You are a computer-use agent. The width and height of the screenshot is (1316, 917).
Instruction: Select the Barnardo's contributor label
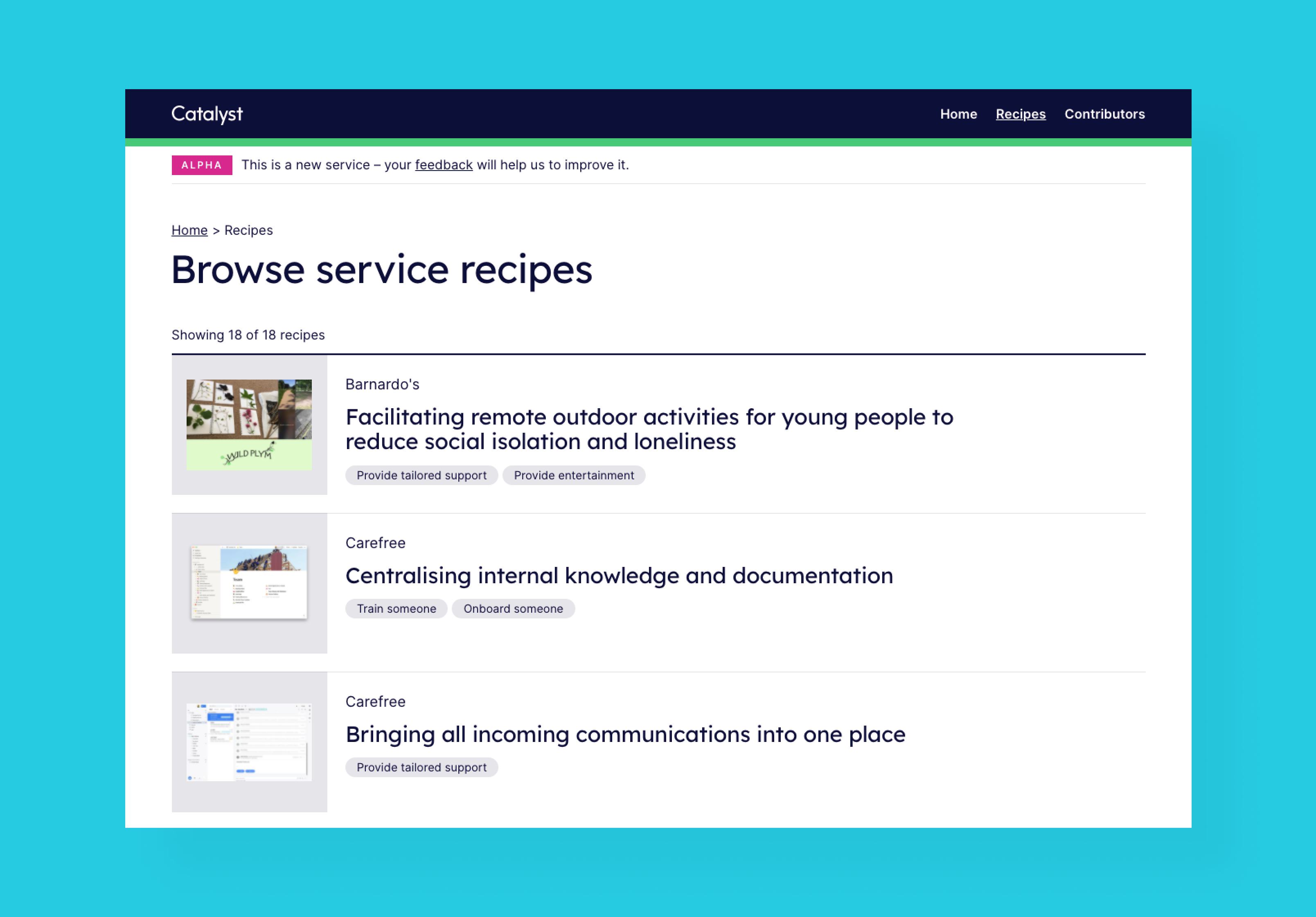pyautogui.click(x=382, y=384)
